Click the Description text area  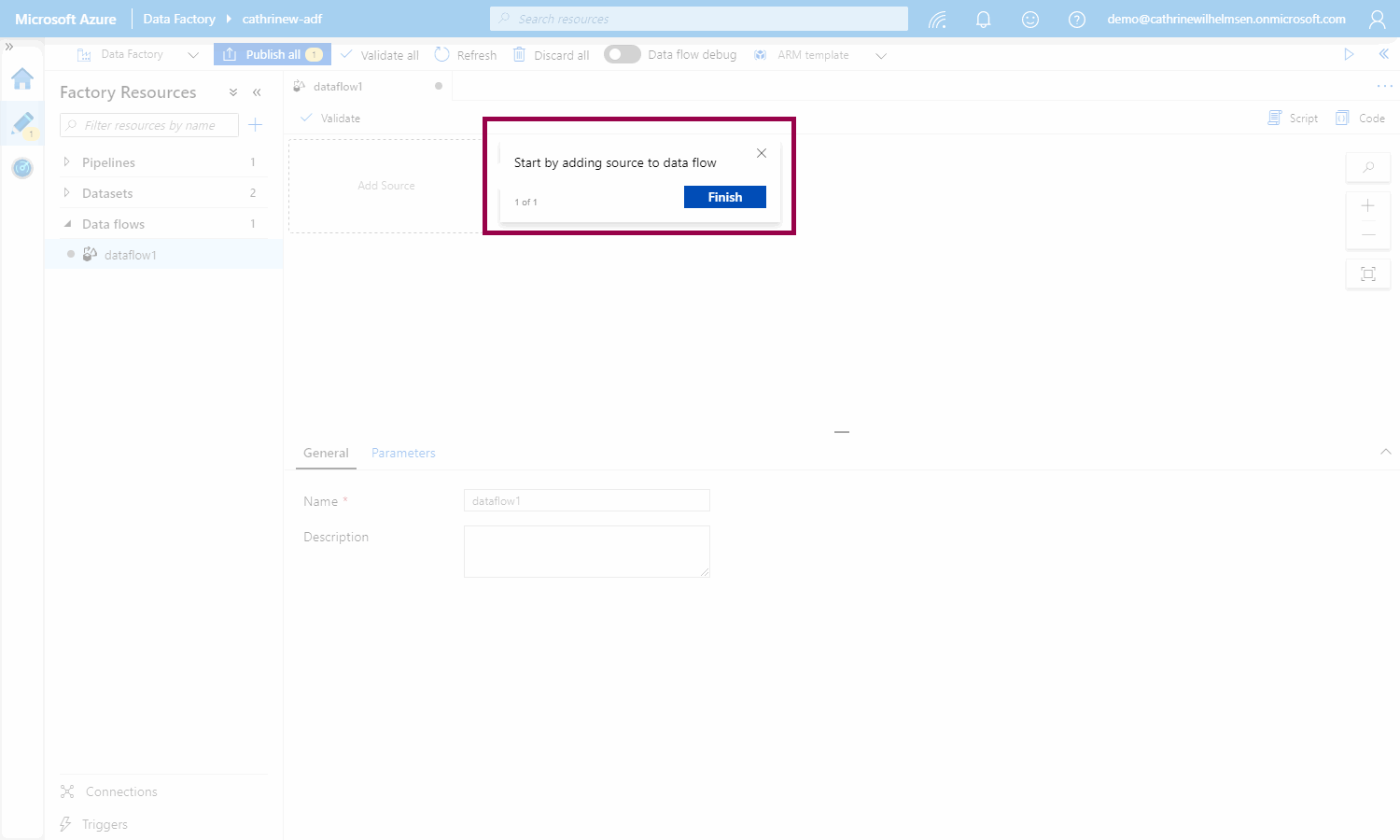(586, 551)
